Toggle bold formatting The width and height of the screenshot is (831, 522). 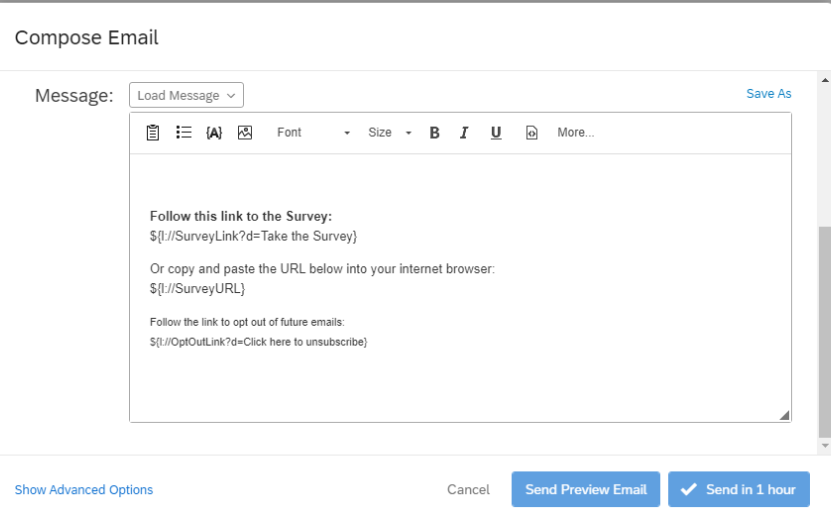point(434,132)
